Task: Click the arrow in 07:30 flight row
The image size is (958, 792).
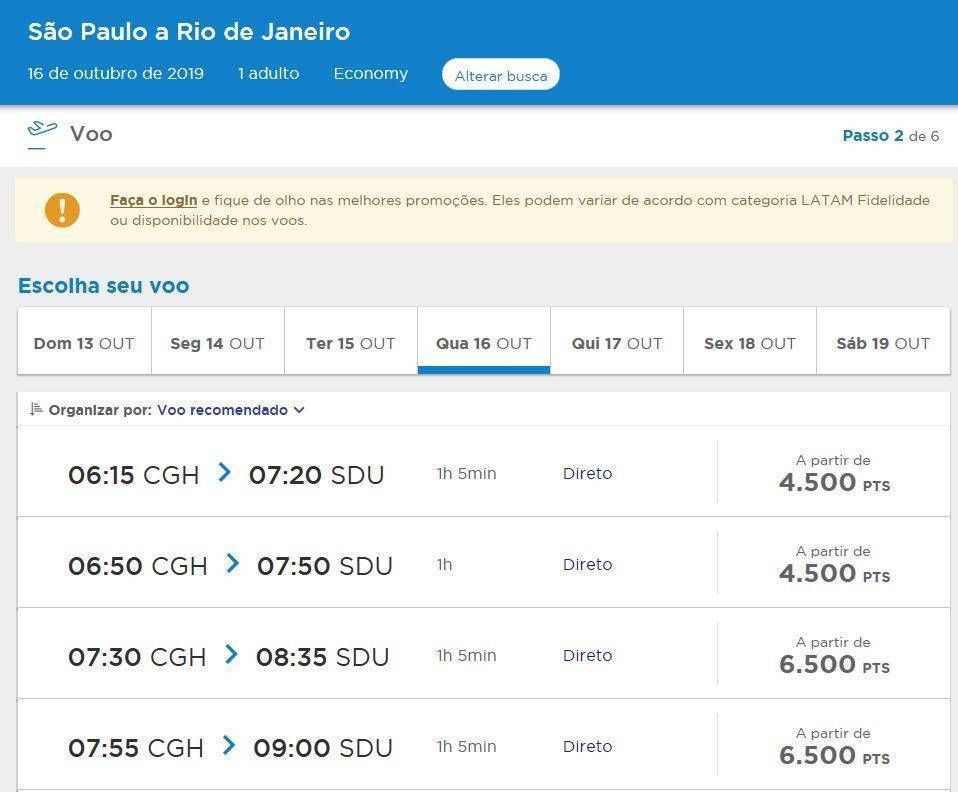Action: coord(232,655)
